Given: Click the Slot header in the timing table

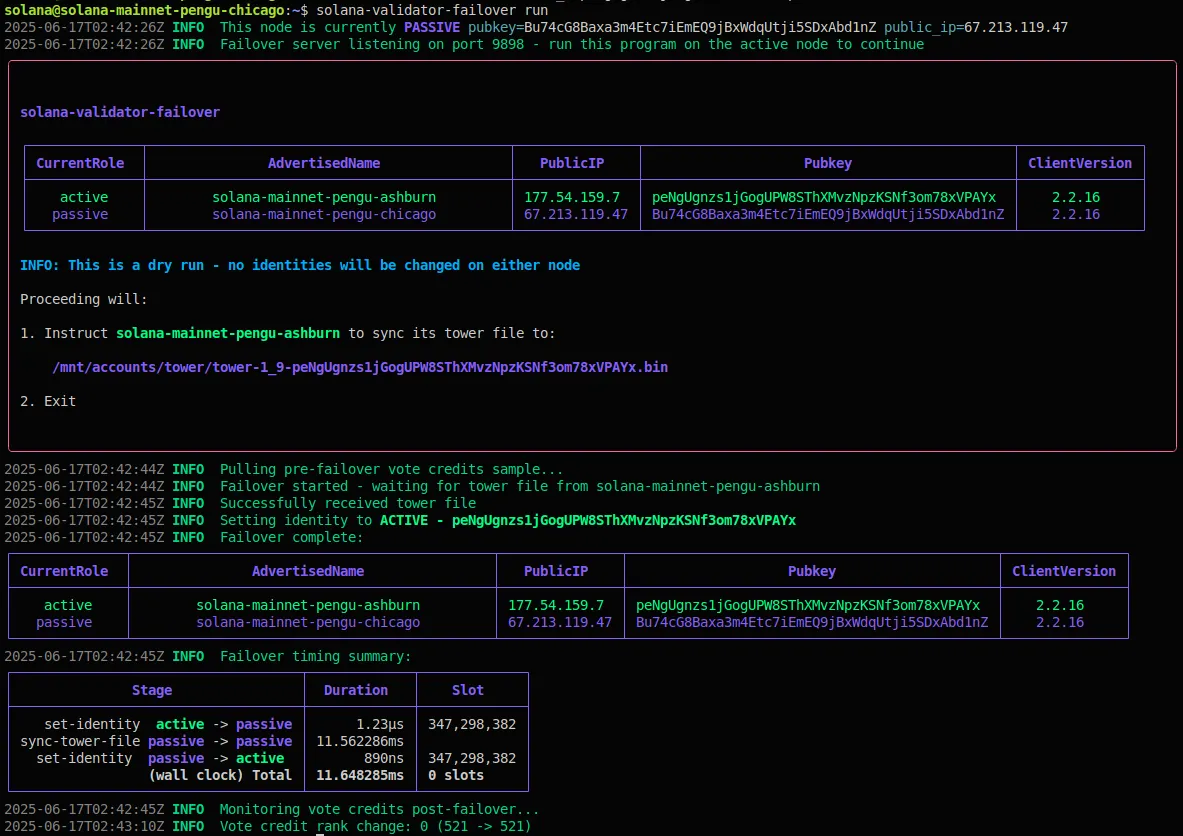Looking at the screenshot, I should coord(468,690).
